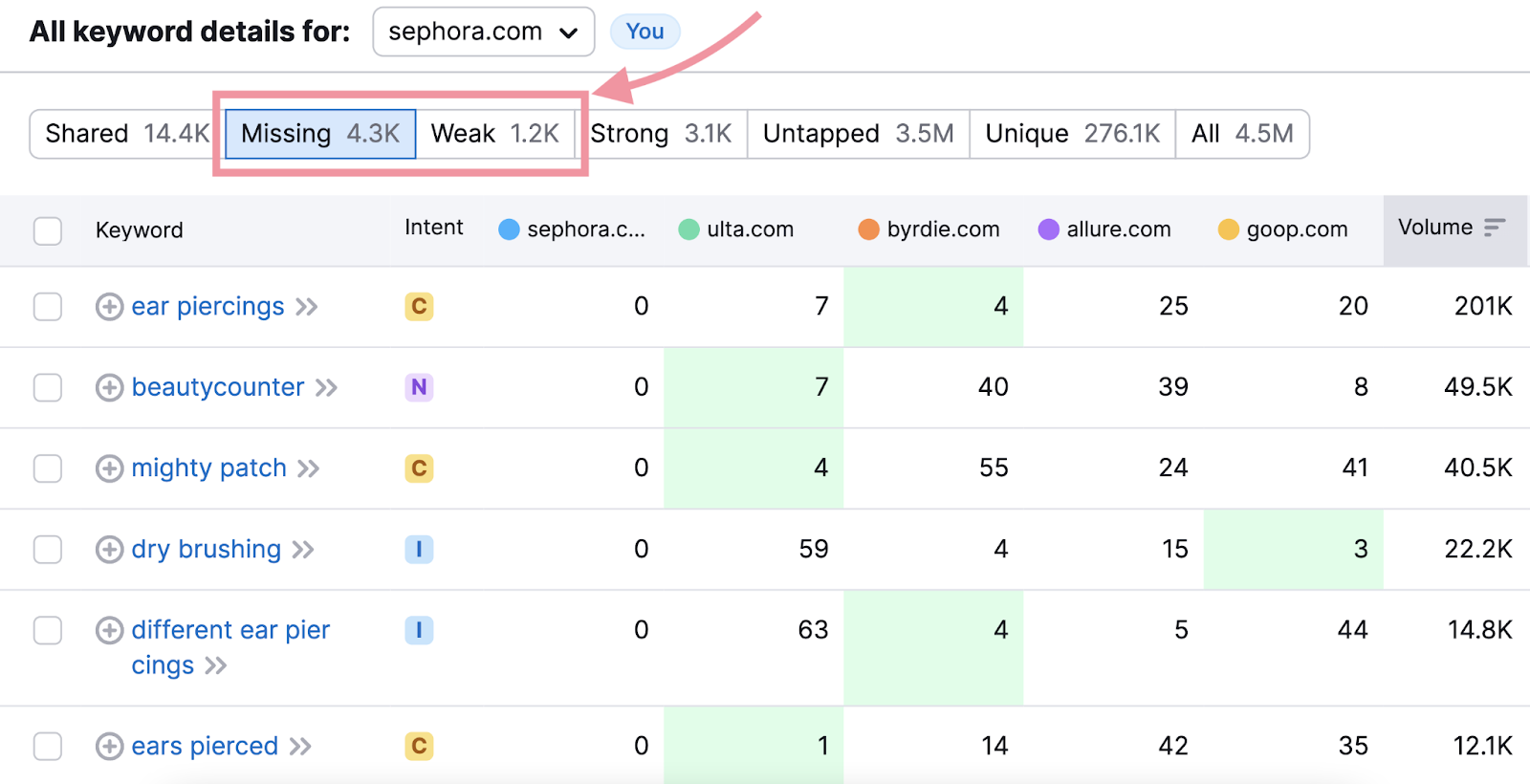The width and height of the screenshot is (1530, 784).
Task: Show All 4.5M keywords tab
Action: click(1242, 134)
